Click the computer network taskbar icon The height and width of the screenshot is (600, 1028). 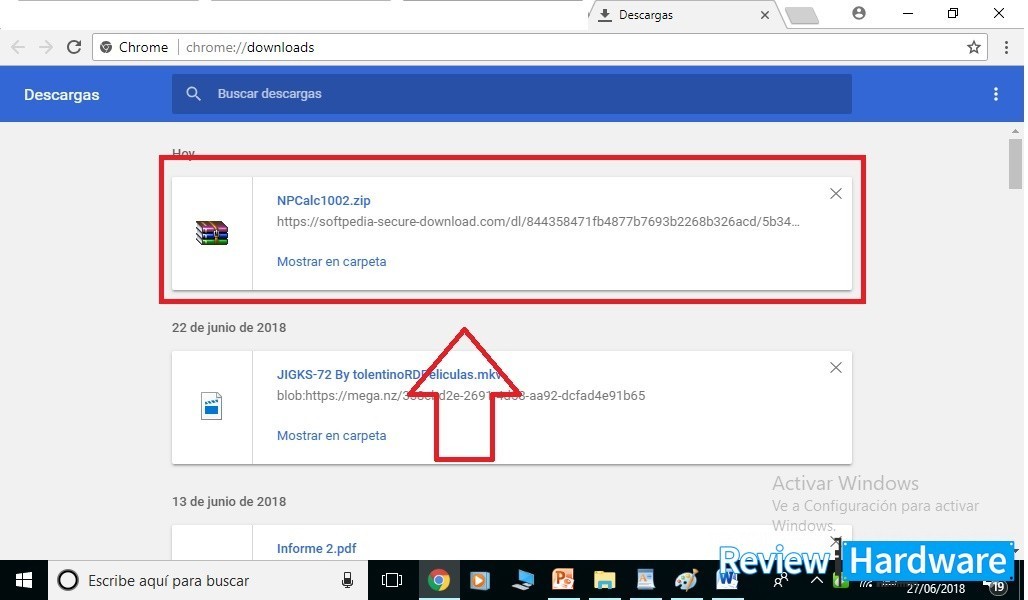click(522, 580)
